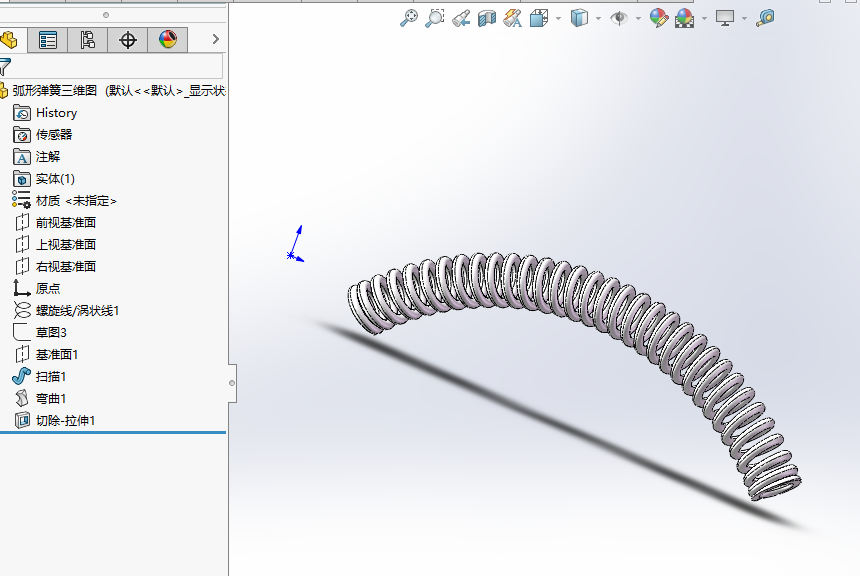Select the 材质 <未指定> material item
The image size is (860, 576).
pyautogui.click(x=65, y=201)
